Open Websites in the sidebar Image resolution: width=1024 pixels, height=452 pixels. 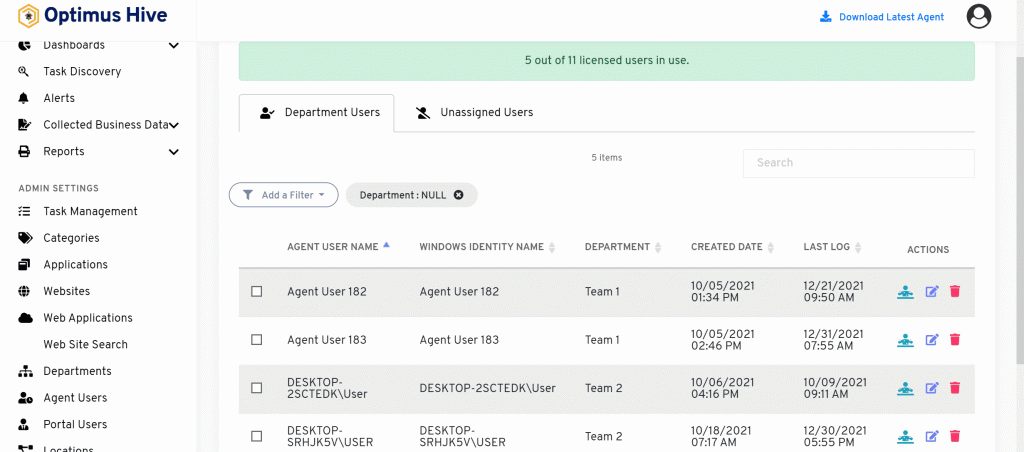pyautogui.click(x=67, y=291)
